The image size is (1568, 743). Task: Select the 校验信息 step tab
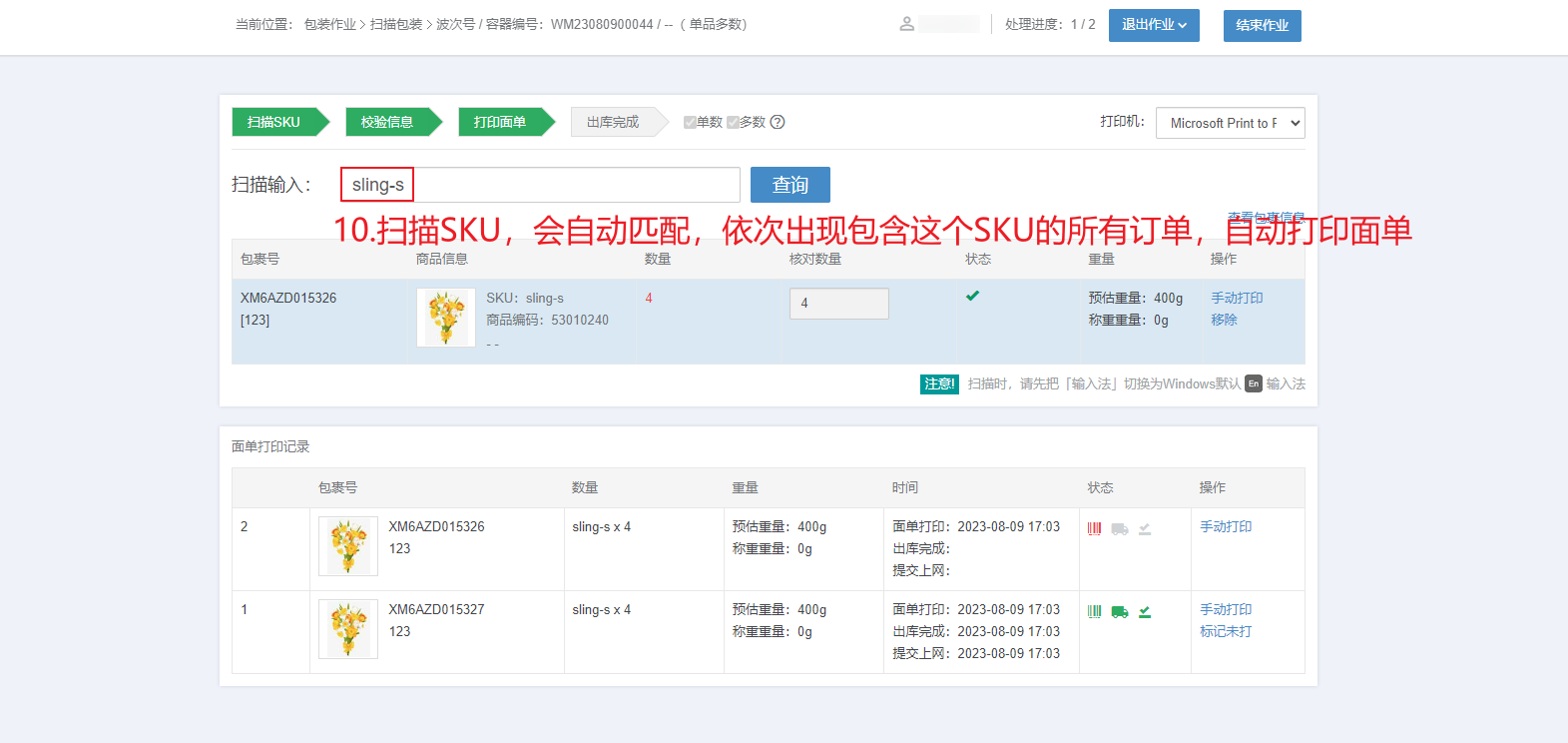(x=393, y=122)
